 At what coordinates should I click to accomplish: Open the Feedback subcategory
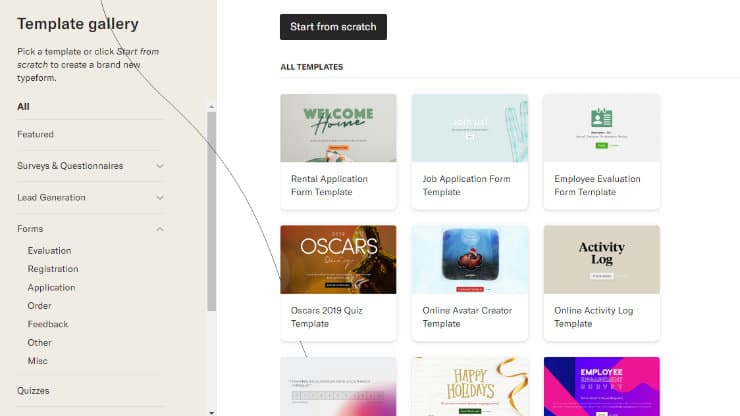pos(48,324)
